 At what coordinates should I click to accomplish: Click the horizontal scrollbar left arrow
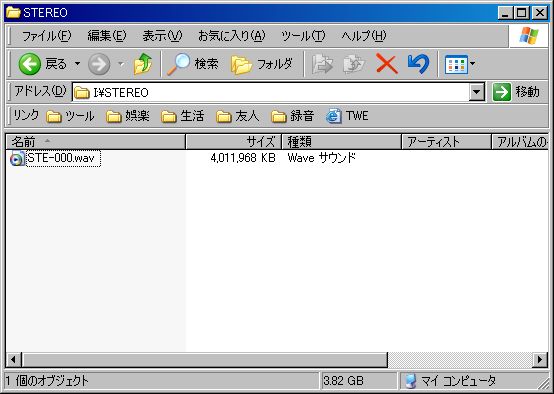pyautogui.click(x=13, y=360)
